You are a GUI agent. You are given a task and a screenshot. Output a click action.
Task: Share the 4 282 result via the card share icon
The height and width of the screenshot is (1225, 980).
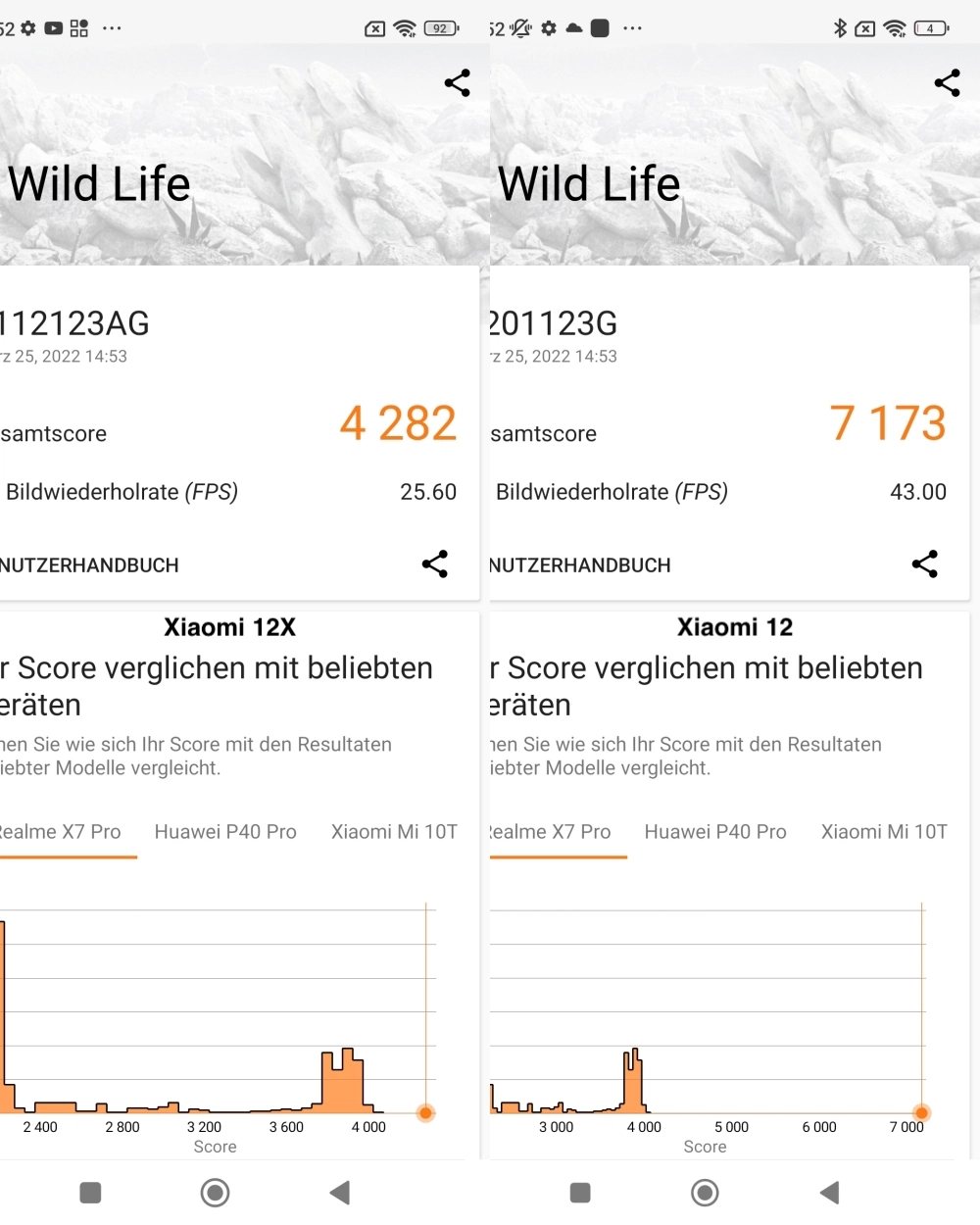coord(435,563)
